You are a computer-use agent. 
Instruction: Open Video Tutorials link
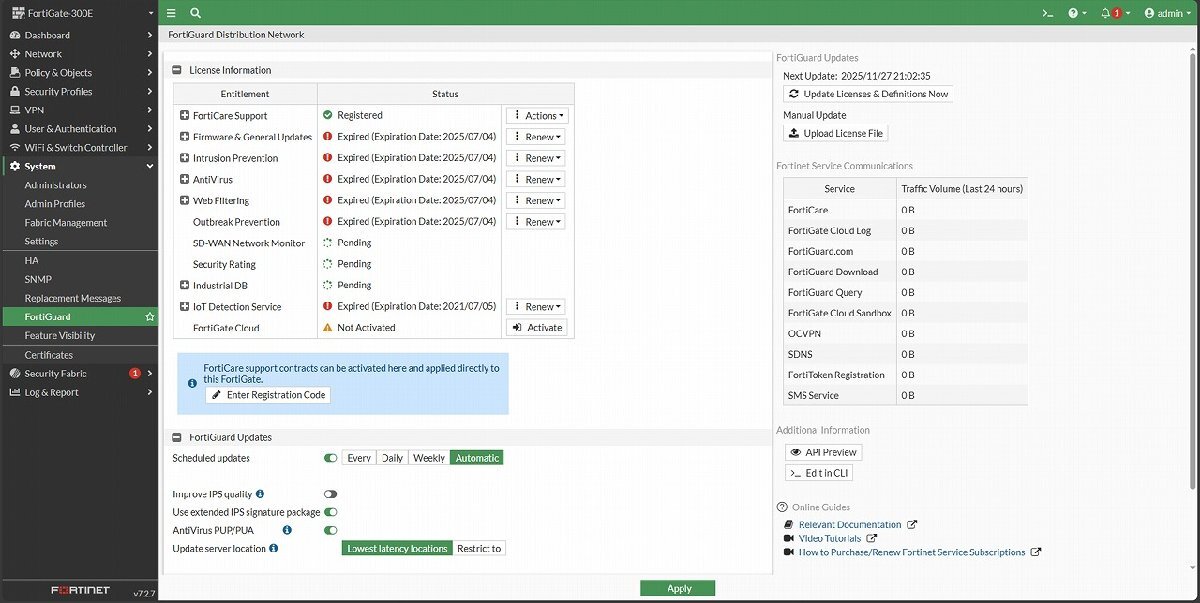coord(830,538)
